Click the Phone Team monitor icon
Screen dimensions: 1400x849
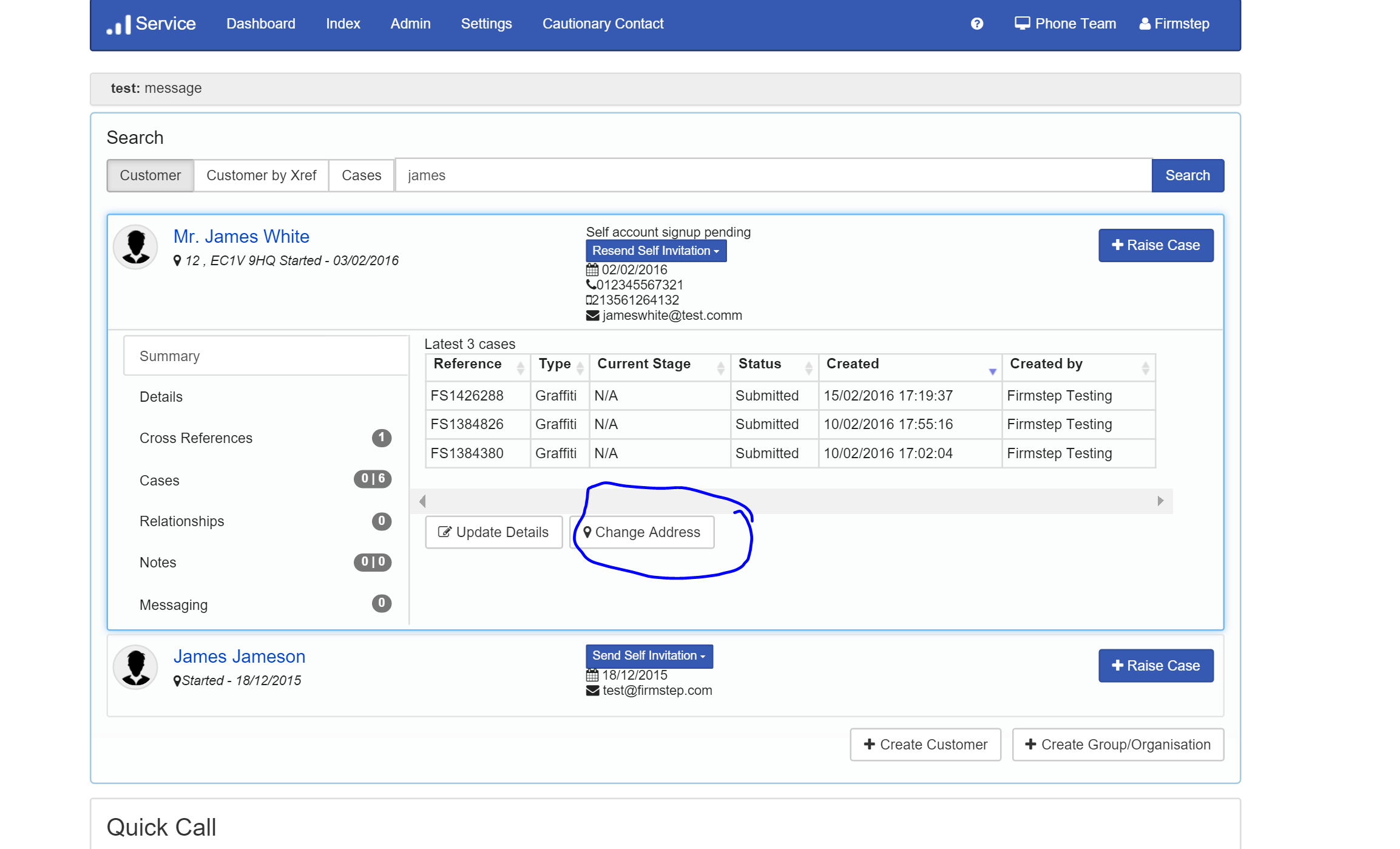click(x=1023, y=22)
